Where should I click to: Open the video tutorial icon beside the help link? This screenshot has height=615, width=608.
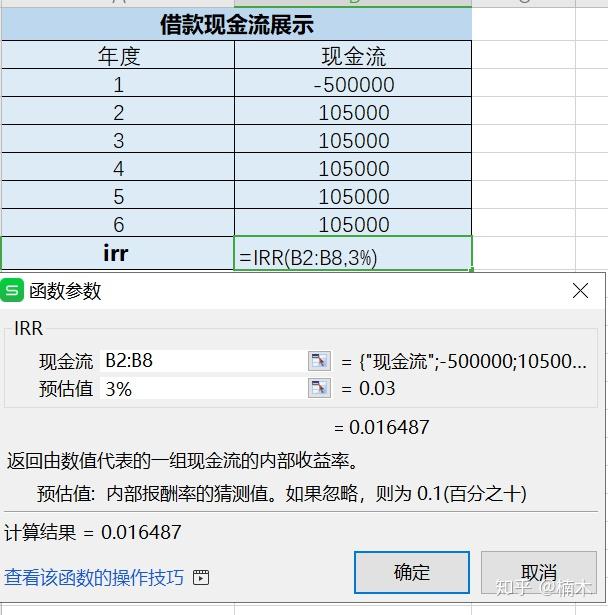tap(201, 577)
